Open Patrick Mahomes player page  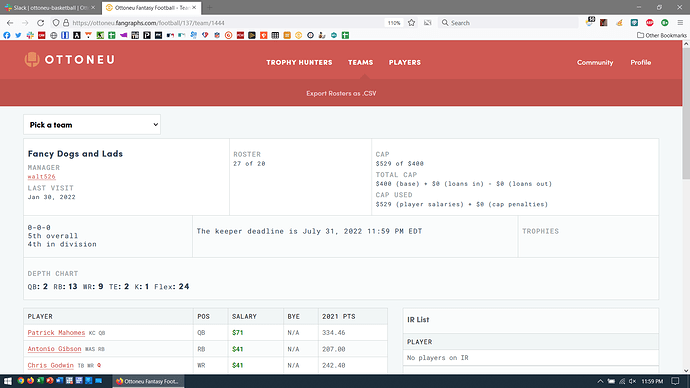click(56, 333)
